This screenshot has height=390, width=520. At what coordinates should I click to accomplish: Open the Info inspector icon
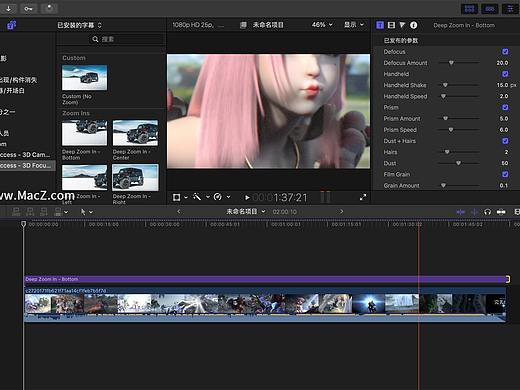(x=414, y=25)
